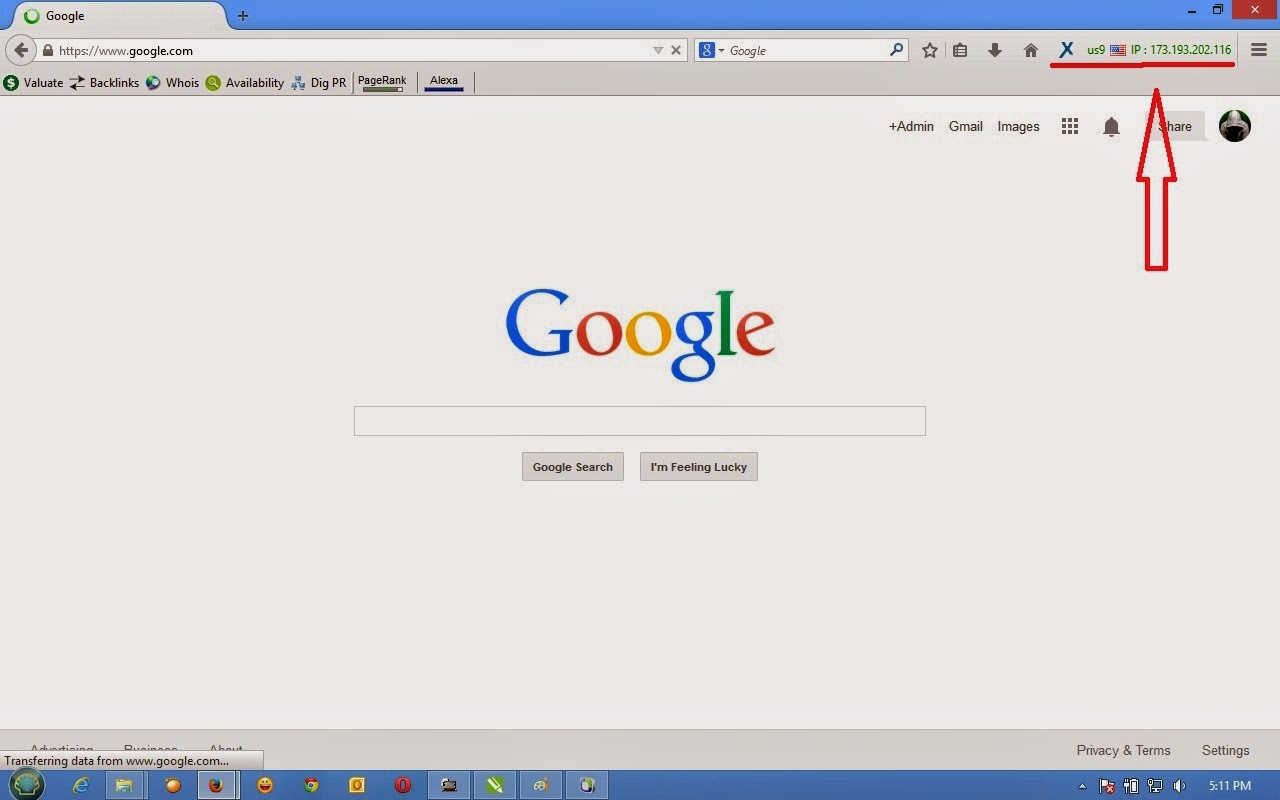
Task: Click the Google Search button
Action: point(573,467)
